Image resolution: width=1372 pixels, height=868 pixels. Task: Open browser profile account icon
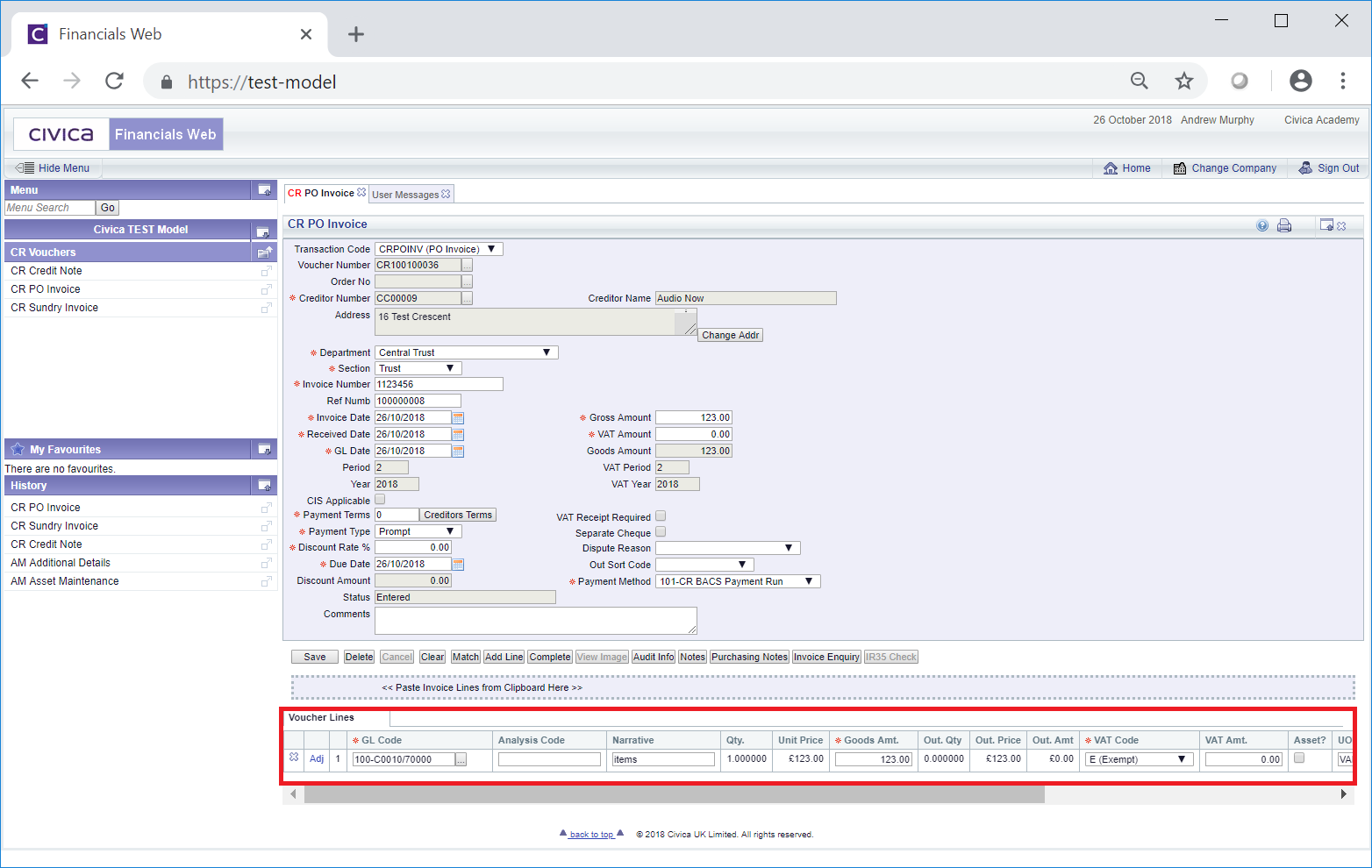pyautogui.click(x=1301, y=82)
